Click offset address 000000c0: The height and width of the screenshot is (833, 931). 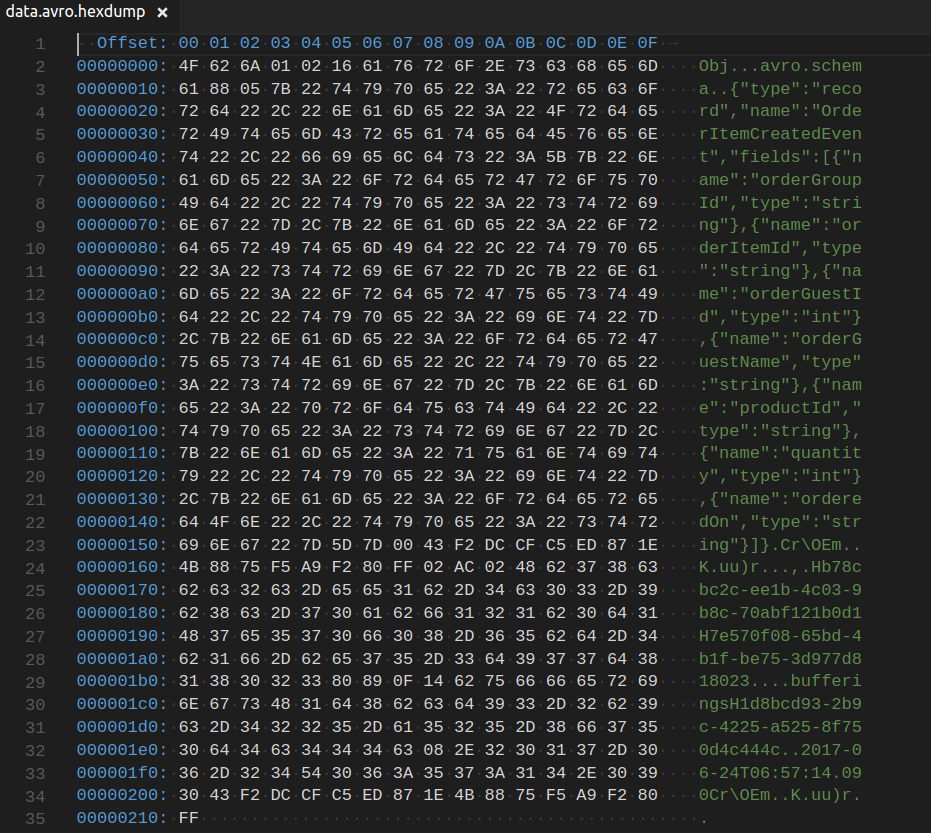pos(122,340)
